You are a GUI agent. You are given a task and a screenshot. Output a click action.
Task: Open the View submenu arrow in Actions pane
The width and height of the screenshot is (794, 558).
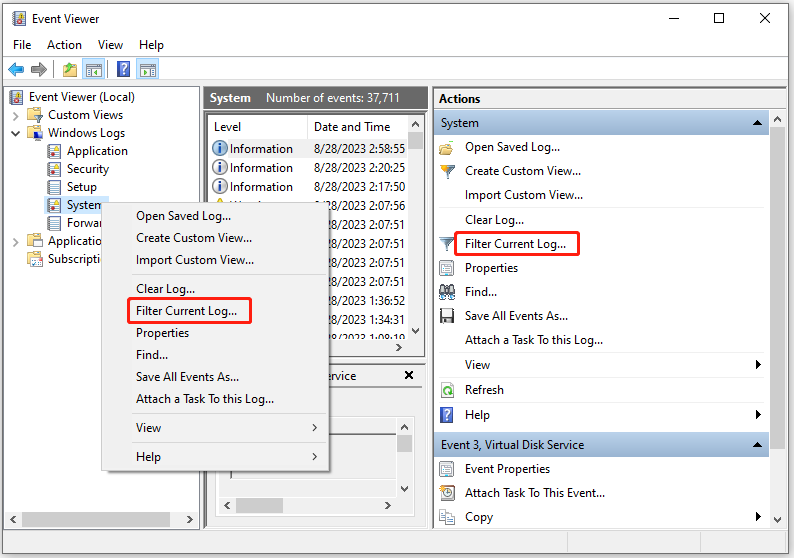tap(758, 365)
